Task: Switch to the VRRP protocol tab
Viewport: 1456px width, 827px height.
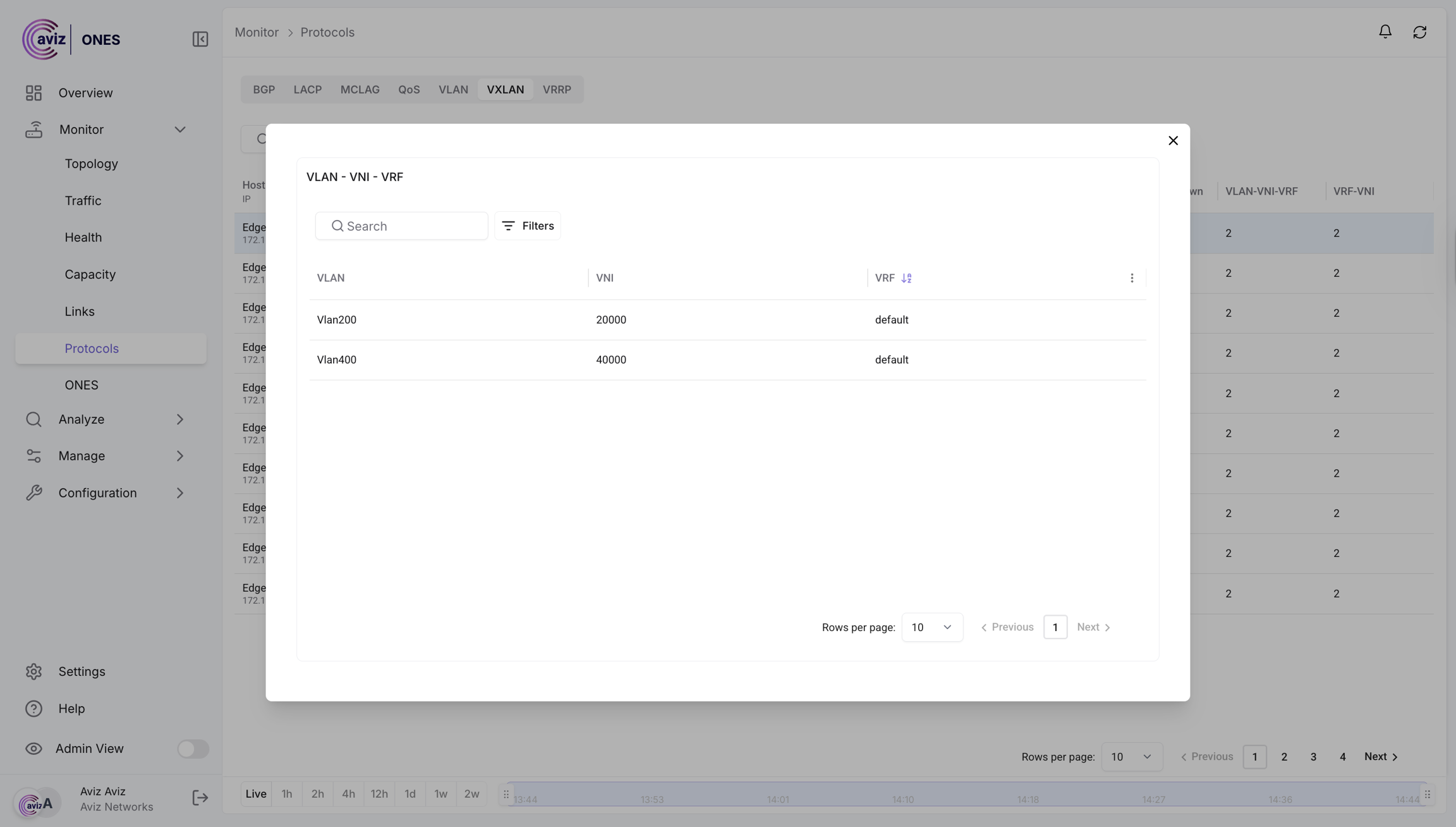Action: pos(557,90)
